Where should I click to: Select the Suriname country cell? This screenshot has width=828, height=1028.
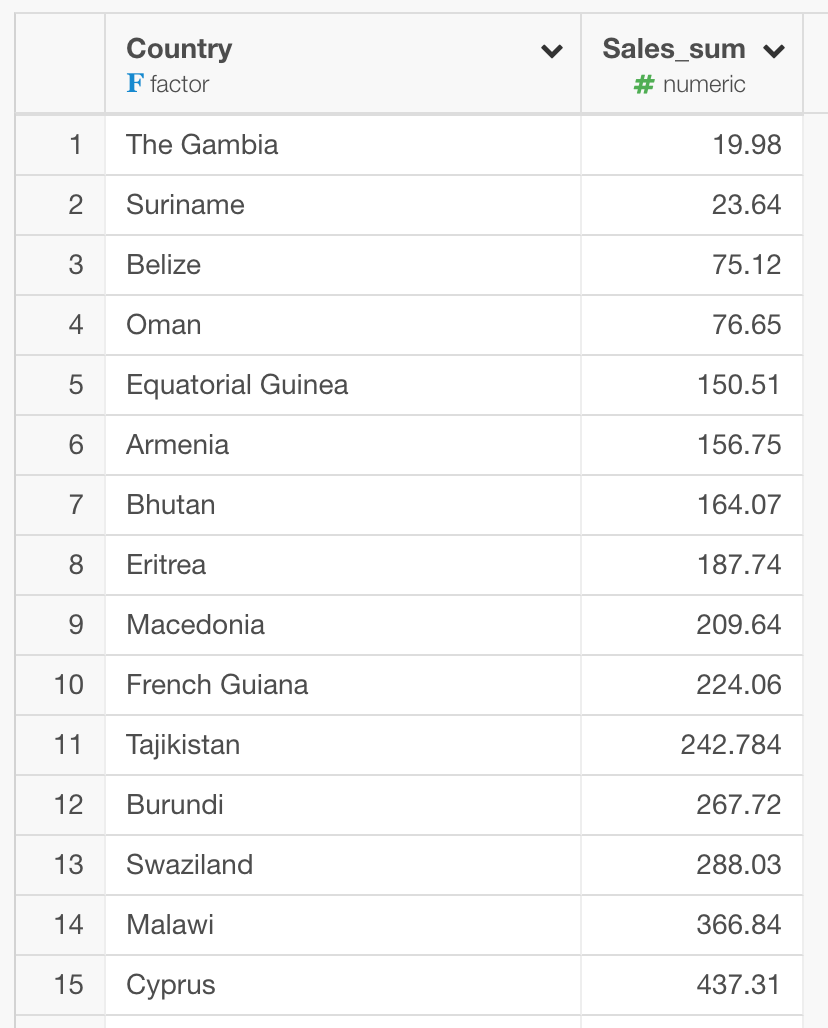point(343,205)
